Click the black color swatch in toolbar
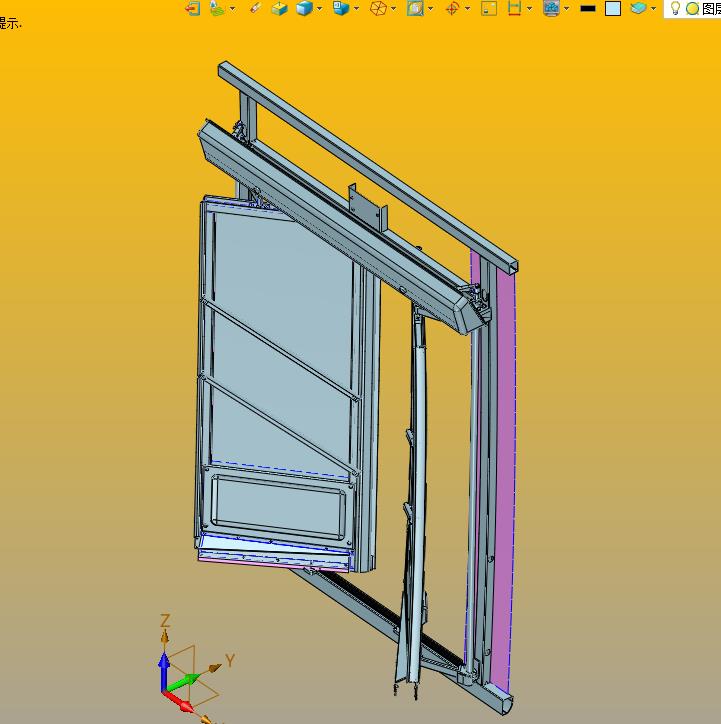The image size is (721, 724). pyautogui.click(x=588, y=8)
